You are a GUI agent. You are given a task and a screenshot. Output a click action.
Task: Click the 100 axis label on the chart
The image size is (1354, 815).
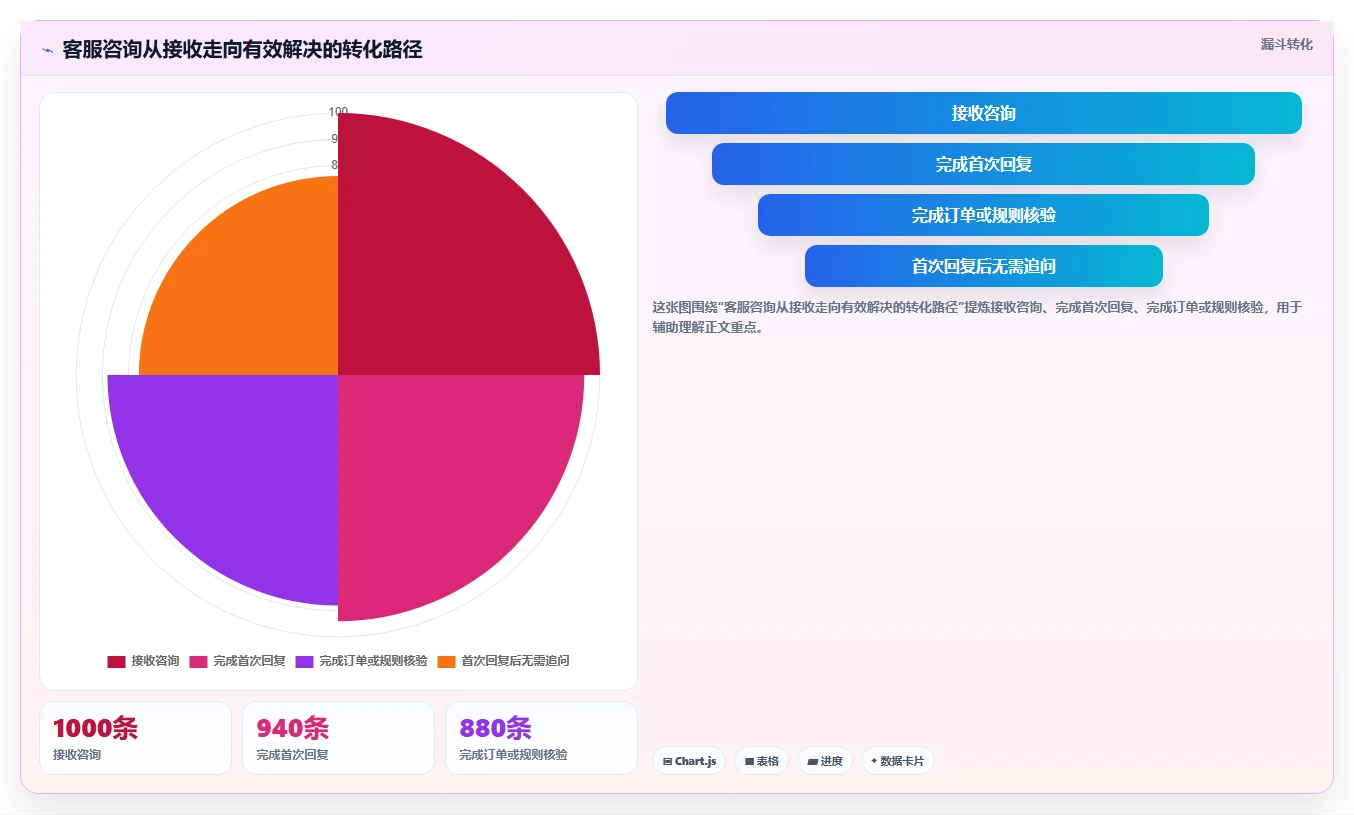(x=338, y=112)
